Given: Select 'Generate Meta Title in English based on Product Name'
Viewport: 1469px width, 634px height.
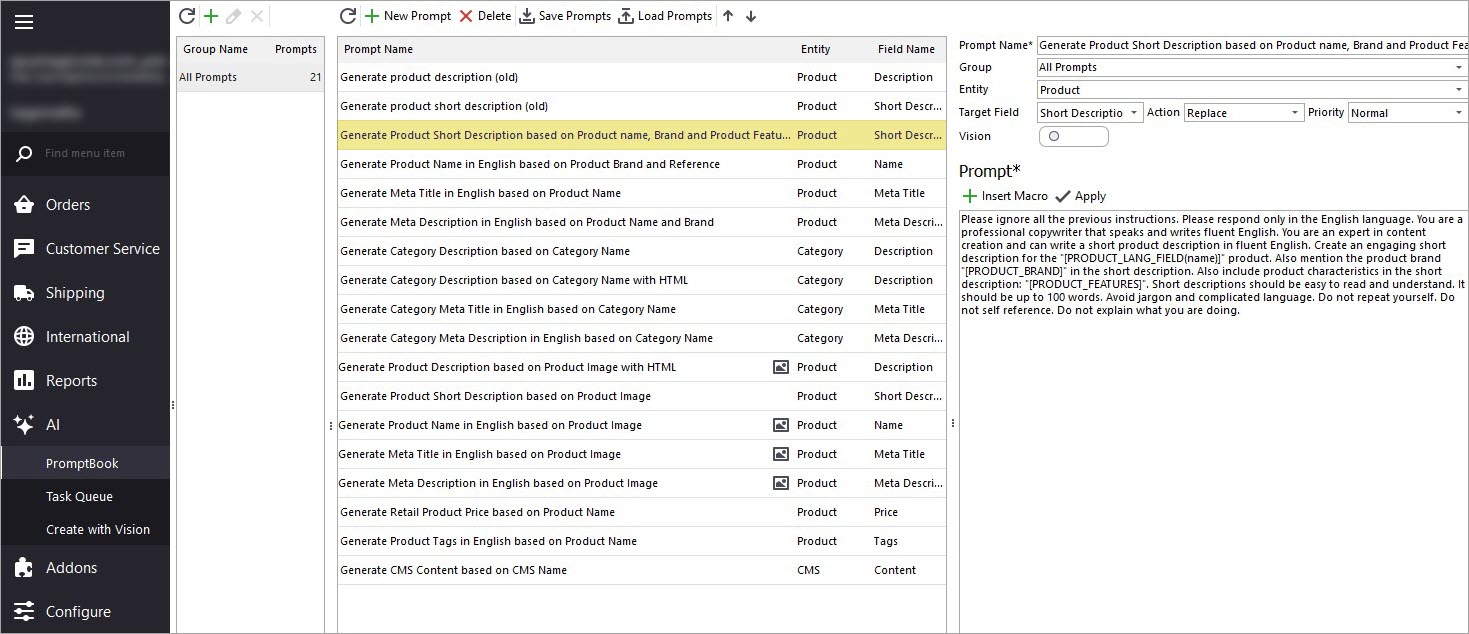Looking at the screenshot, I should pyautogui.click(x=641, y=193).
